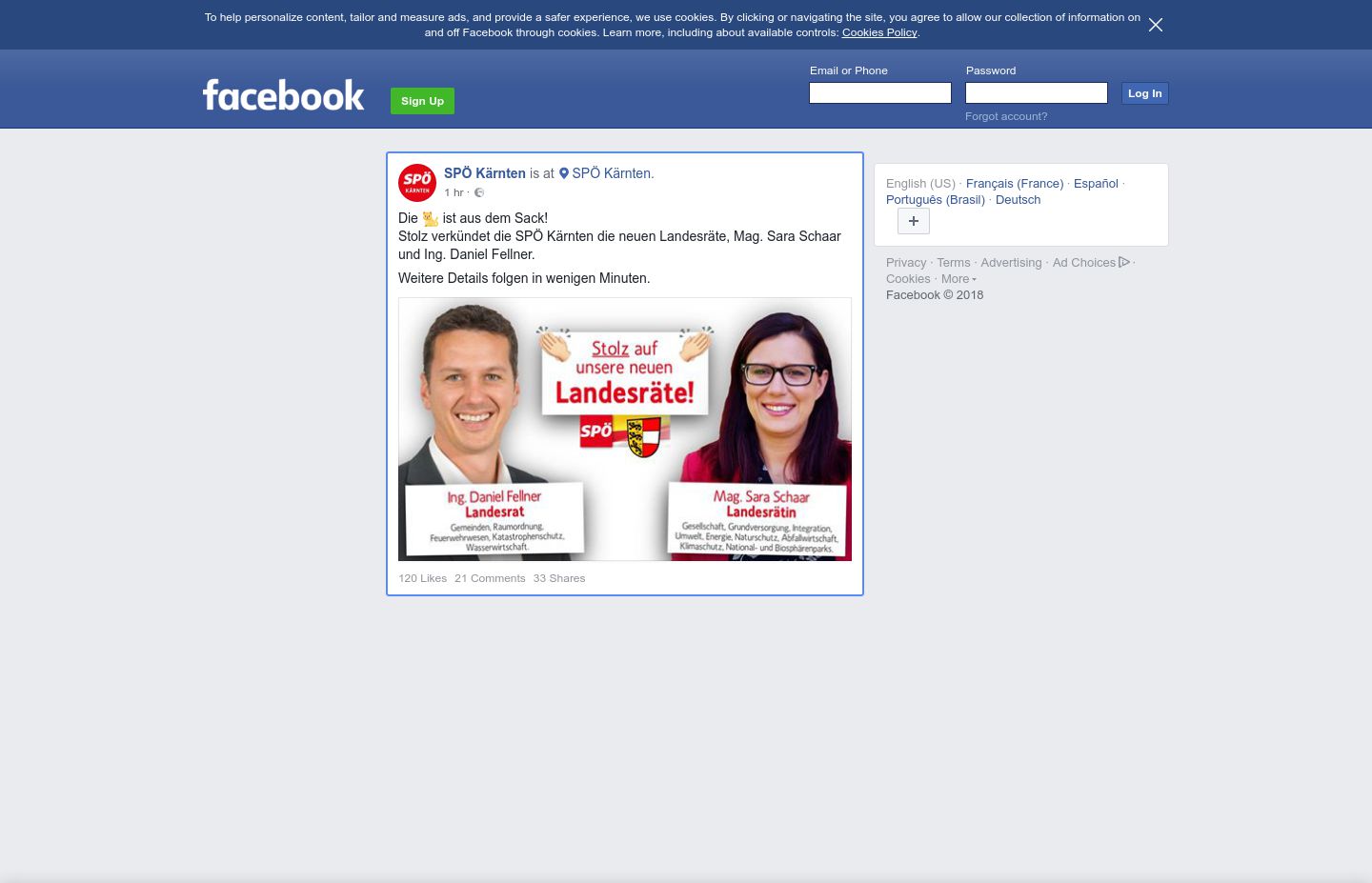Open SPÖ Kärnten location link
Screen dimensions: 1372x883
tap(613, 173)
